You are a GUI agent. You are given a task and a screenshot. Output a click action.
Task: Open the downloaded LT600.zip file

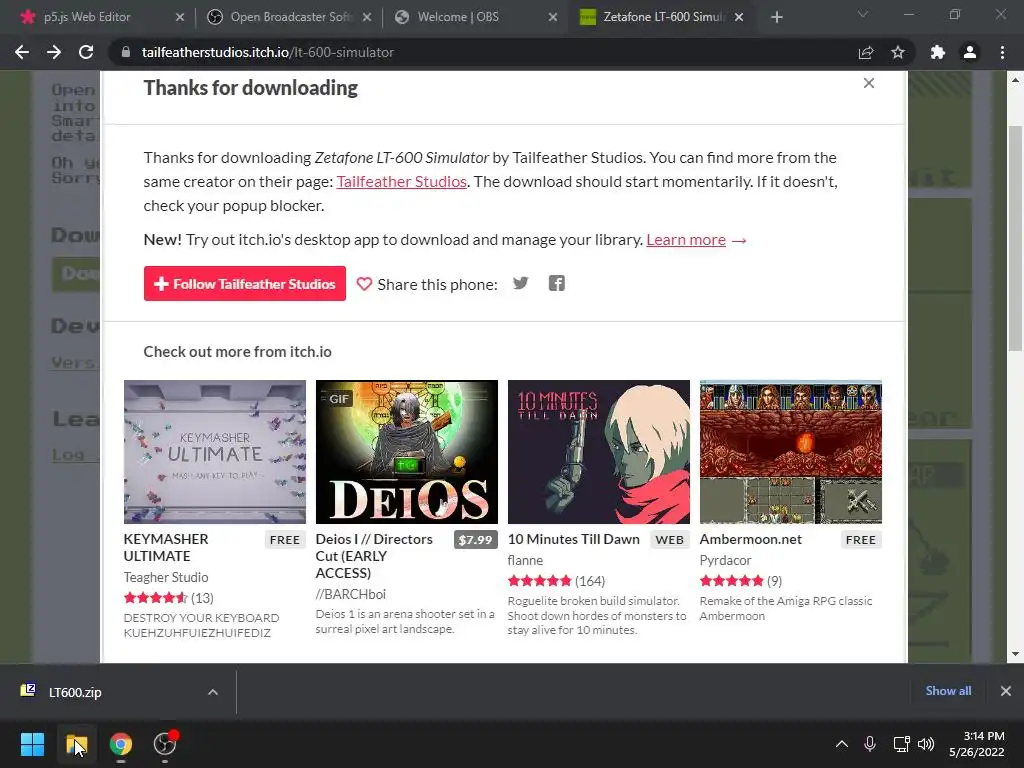pos(75,692)
